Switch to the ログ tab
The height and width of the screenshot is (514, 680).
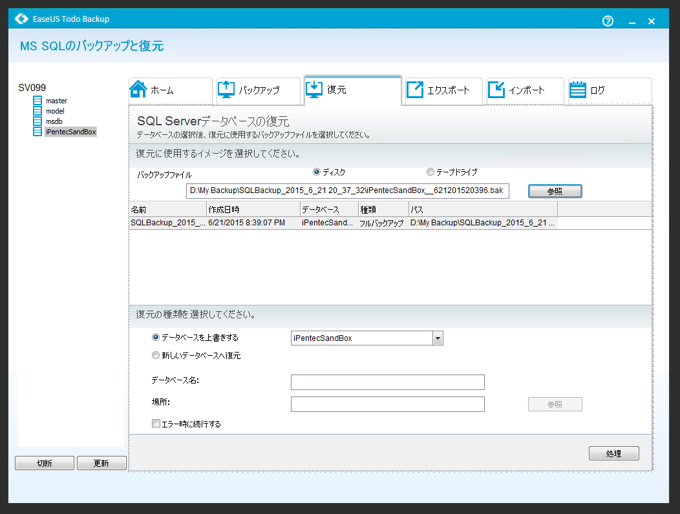(610, 90)
